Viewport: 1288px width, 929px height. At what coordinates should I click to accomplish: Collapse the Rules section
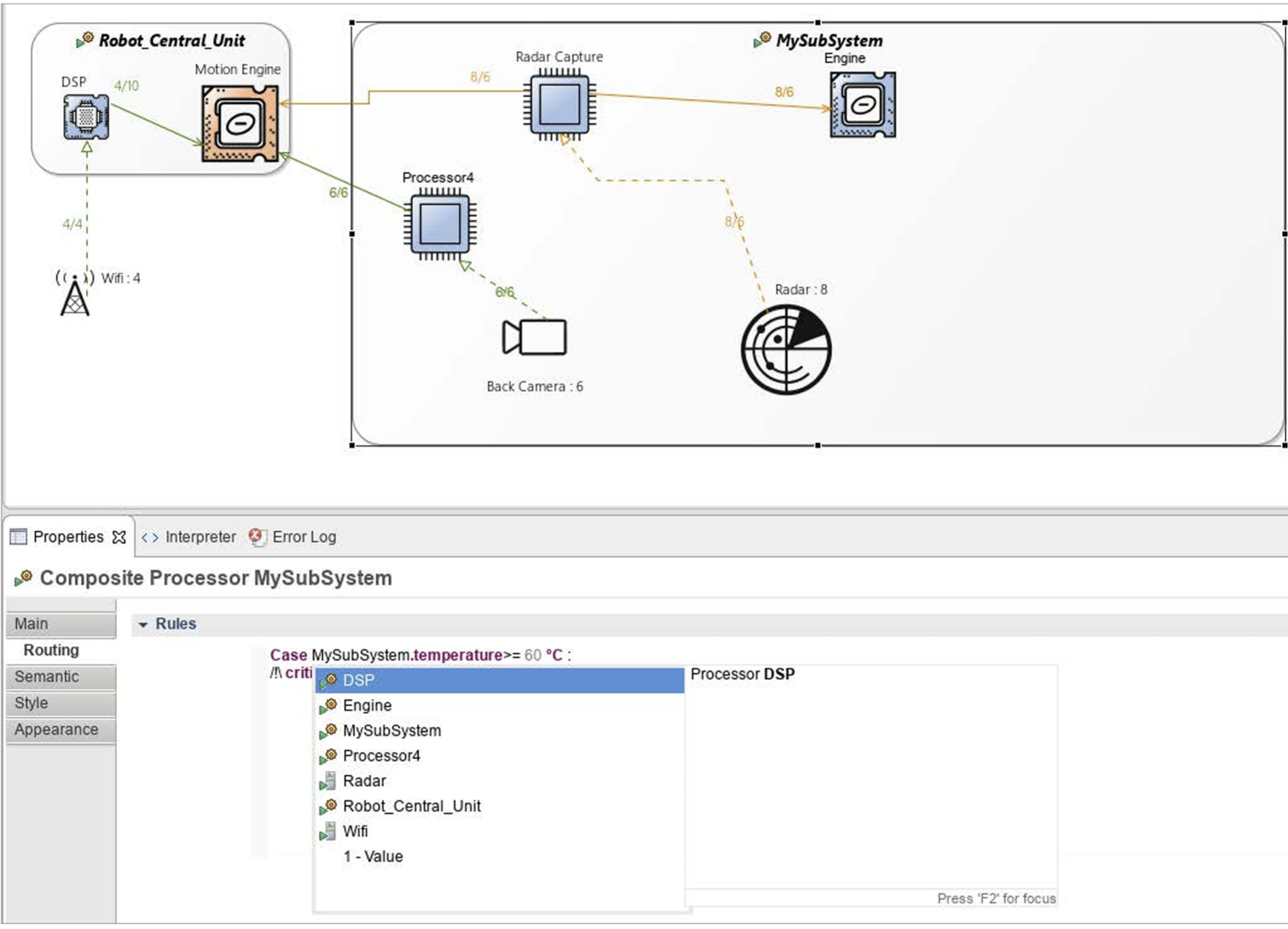pos(143,625)
